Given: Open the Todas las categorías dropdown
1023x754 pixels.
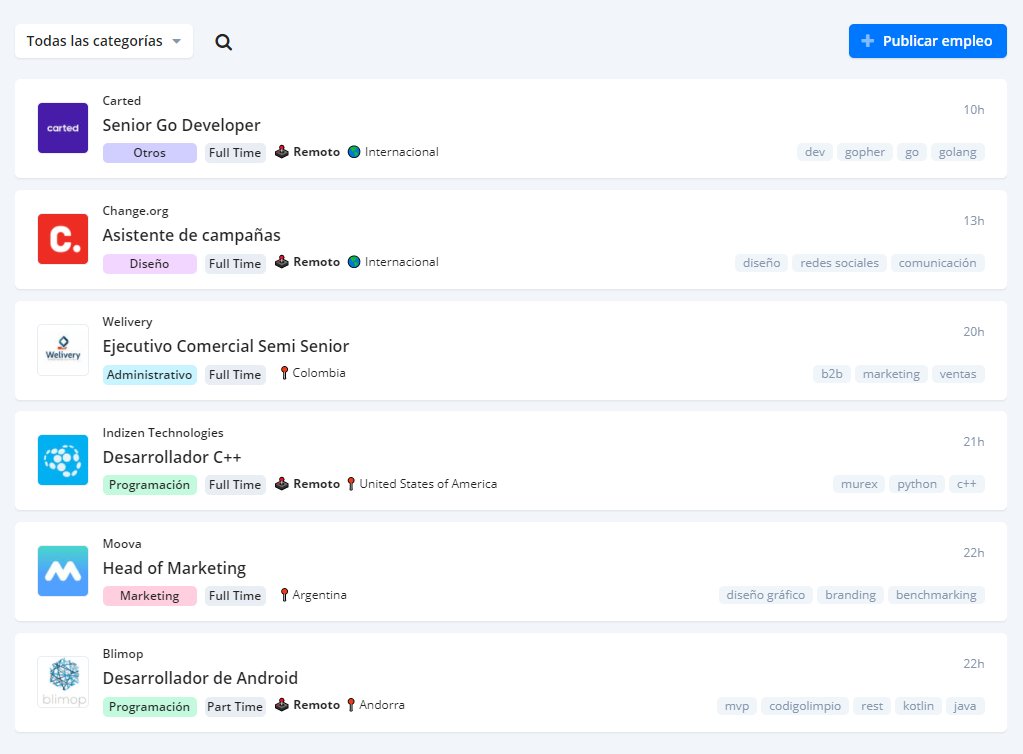Looking at the screenshot, I should (x=103, y=41).
